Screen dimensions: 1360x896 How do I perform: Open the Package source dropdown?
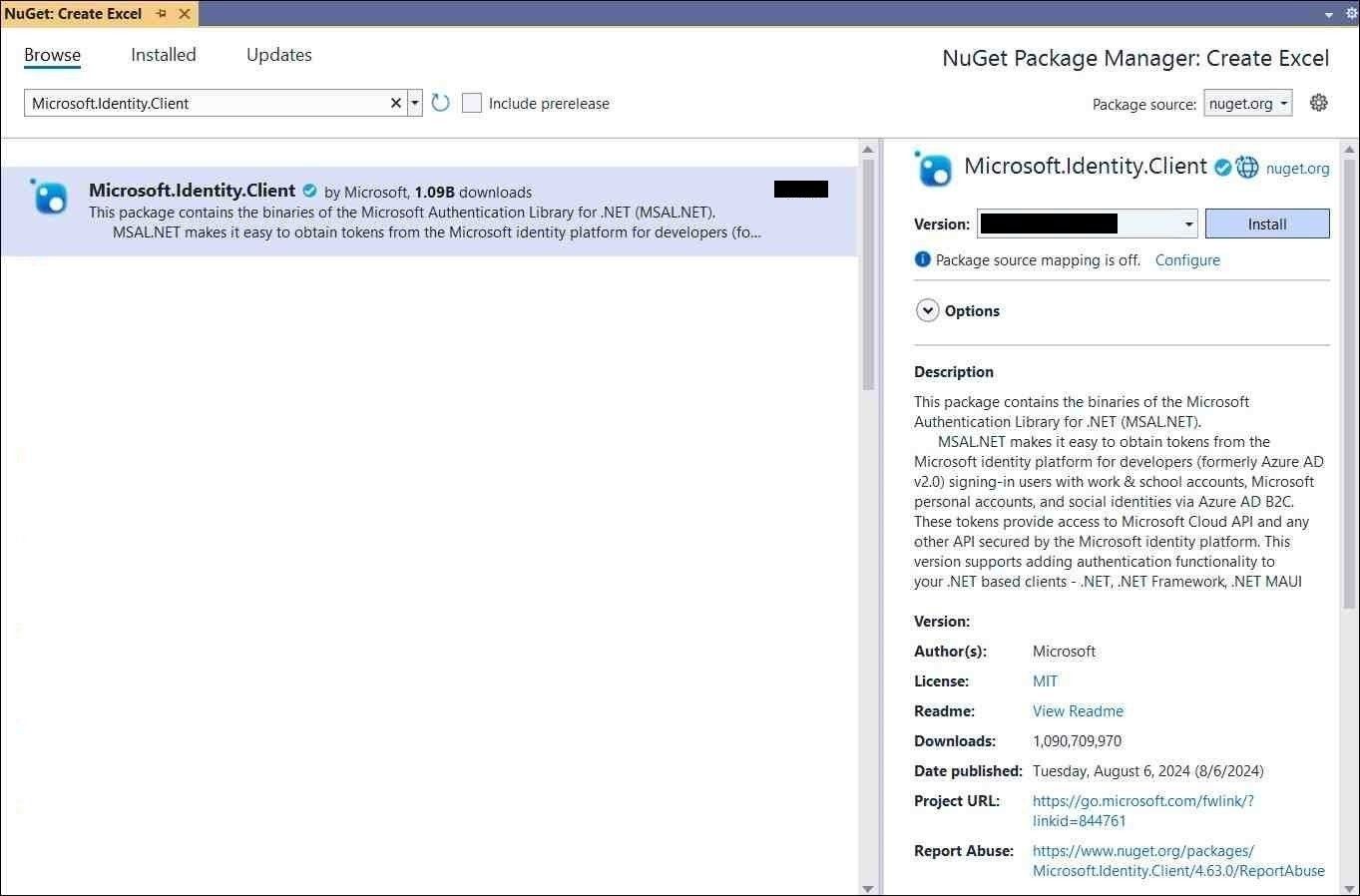point(1247,103)
